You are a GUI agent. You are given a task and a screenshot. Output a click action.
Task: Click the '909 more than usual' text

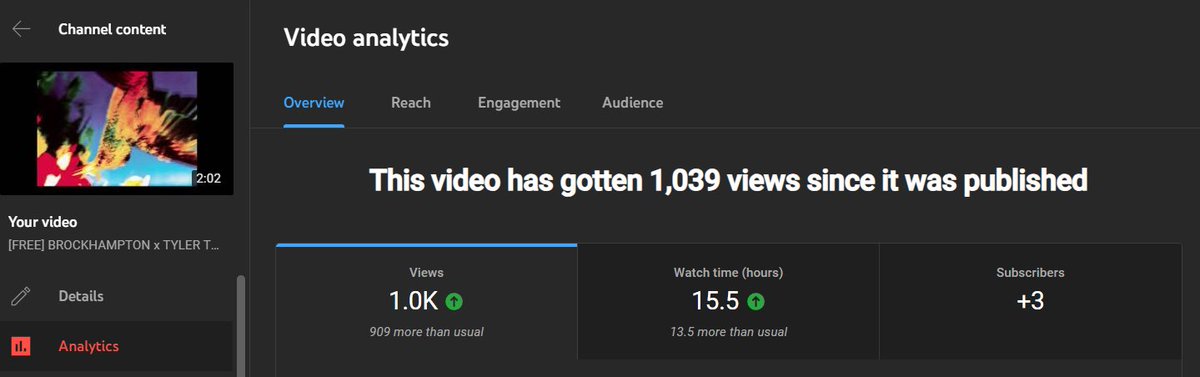(x=427, y=331)
